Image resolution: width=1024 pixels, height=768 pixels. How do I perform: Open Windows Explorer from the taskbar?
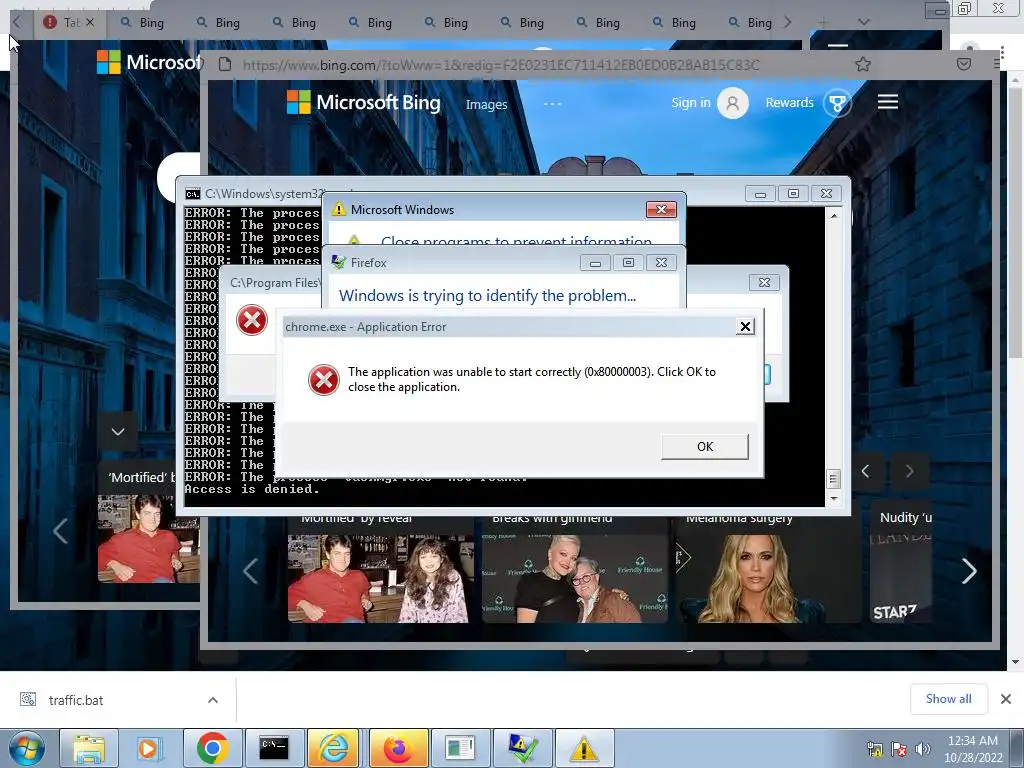(89, 748)
